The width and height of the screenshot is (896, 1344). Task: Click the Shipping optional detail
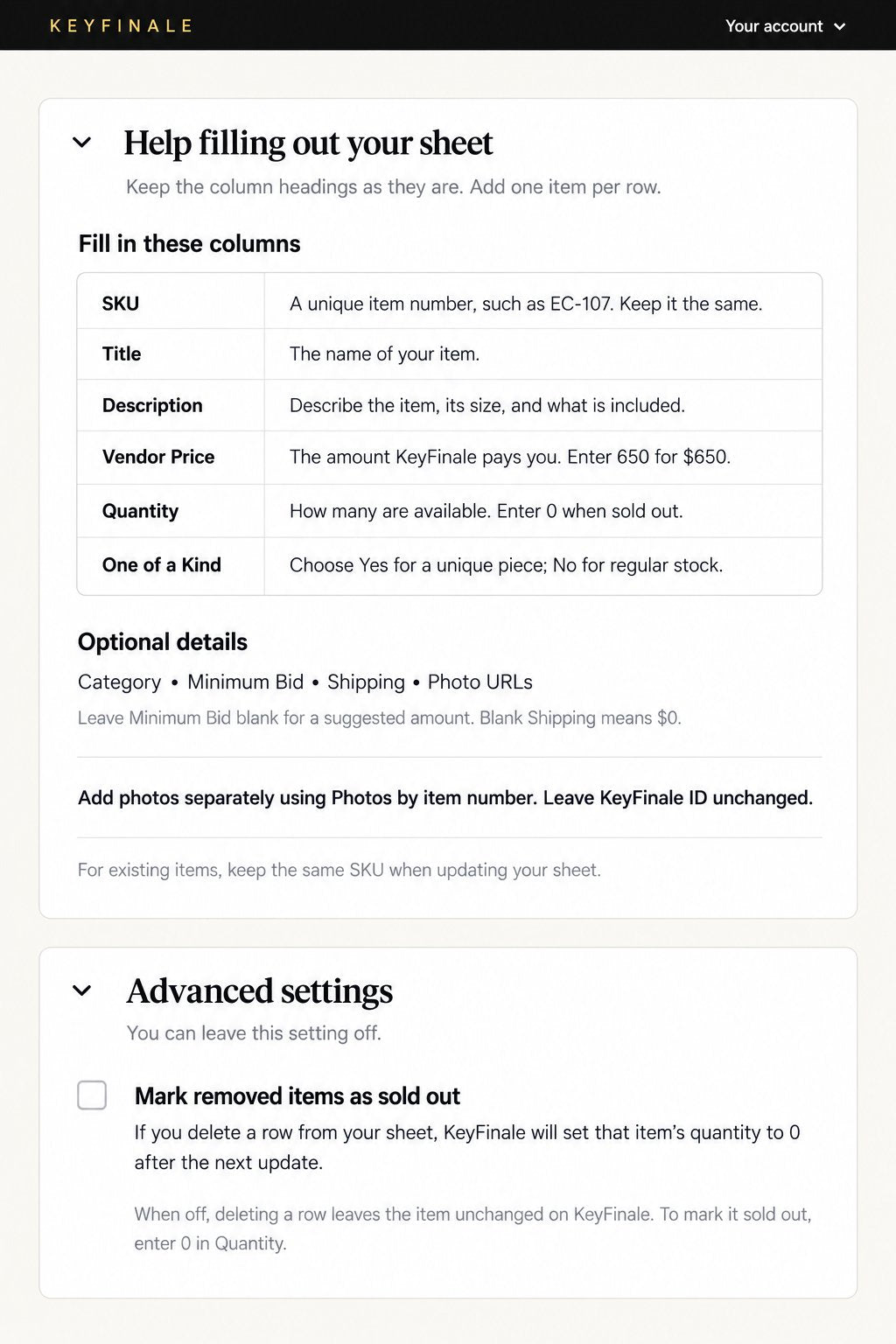pos(366,682)
